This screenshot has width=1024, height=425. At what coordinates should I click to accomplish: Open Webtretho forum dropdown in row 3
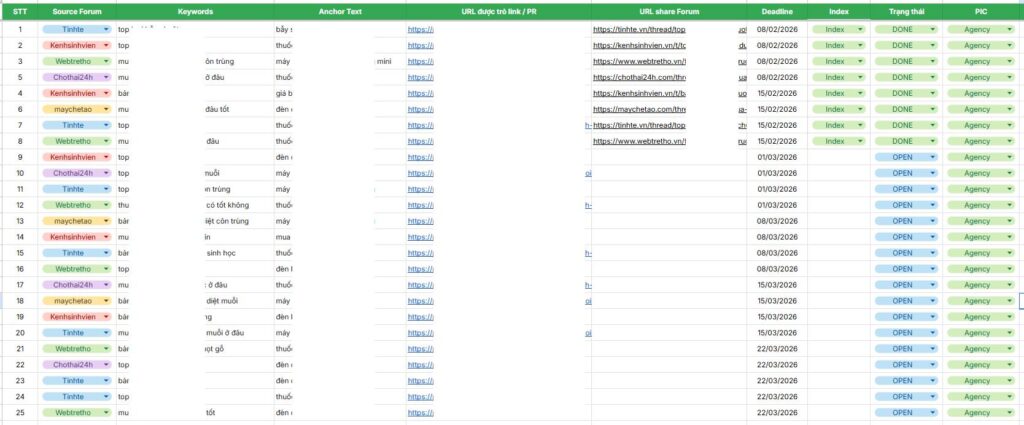click(77, 61)
